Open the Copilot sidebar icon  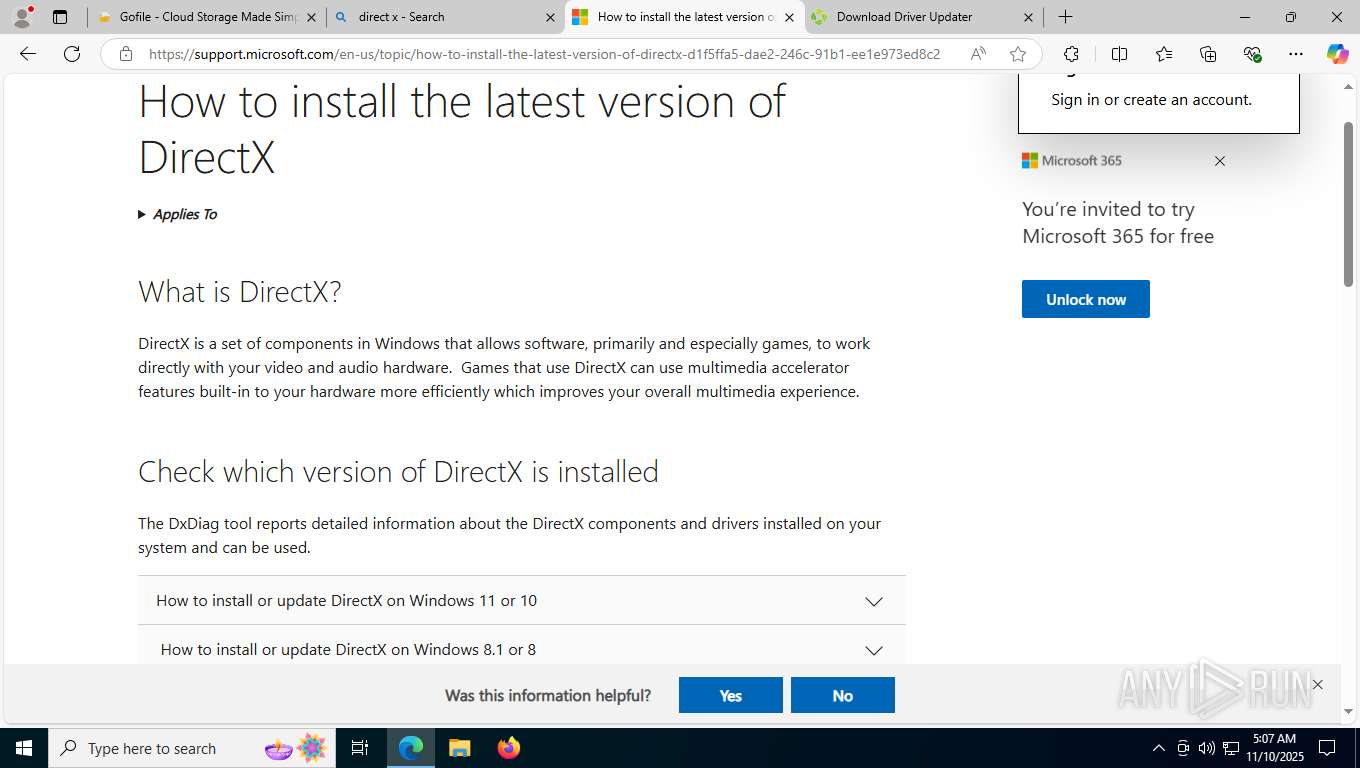(1337, 54)
